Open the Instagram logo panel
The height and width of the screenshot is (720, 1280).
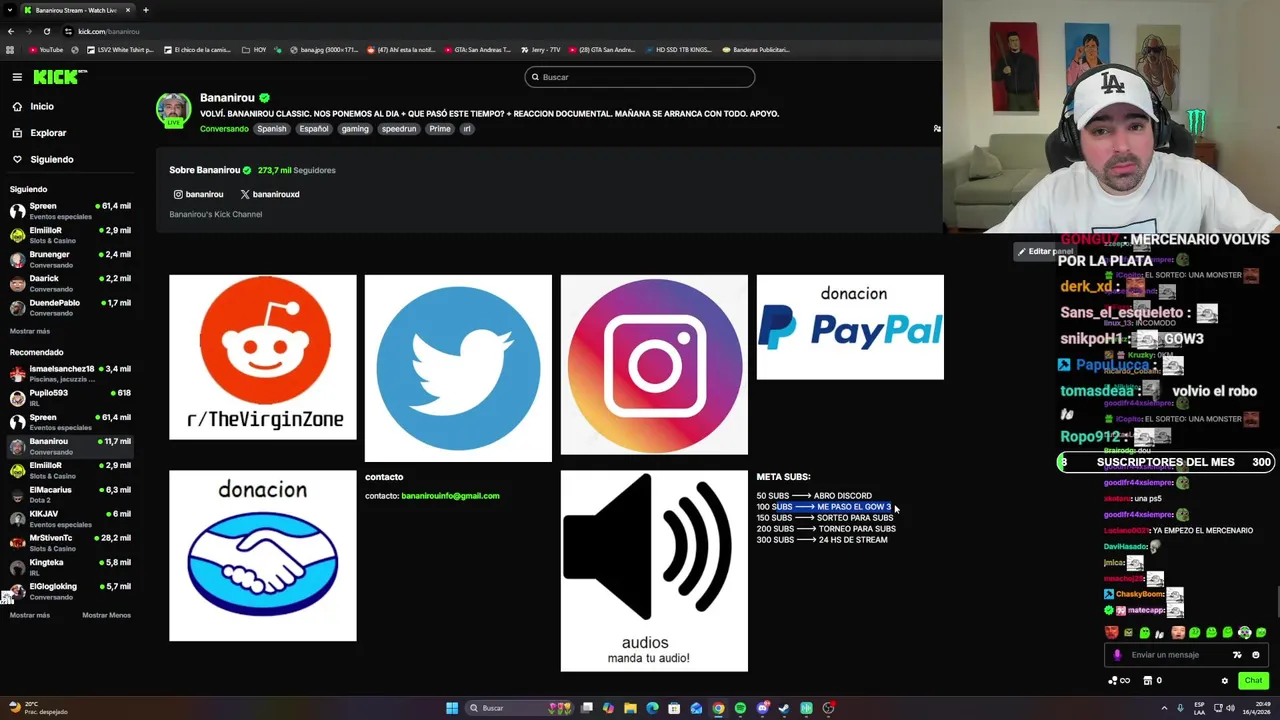click(654, 365)
